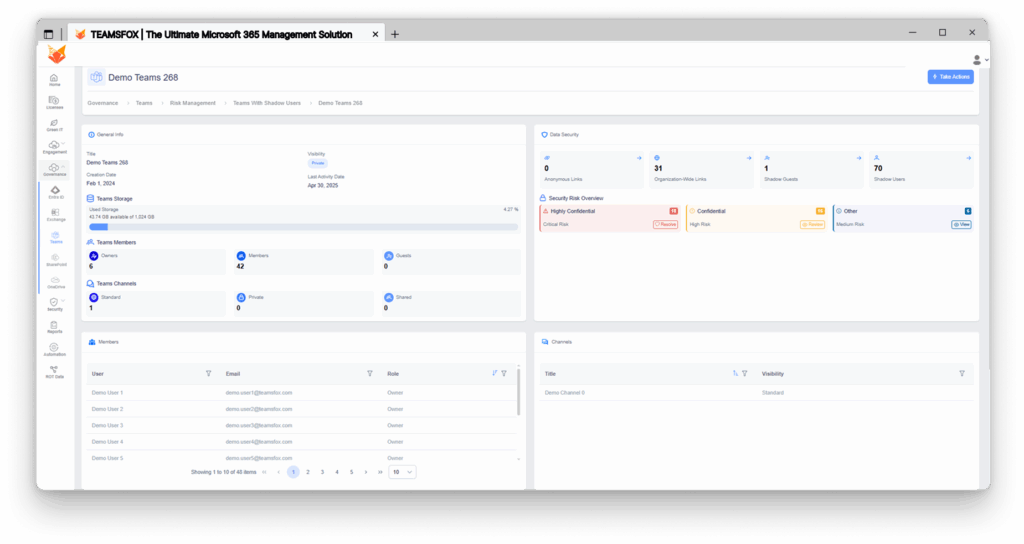The height and width of the screenshot is (544, 1024).
Task: Click Demo Channel 0 row
Action: [x=757, y=392]
